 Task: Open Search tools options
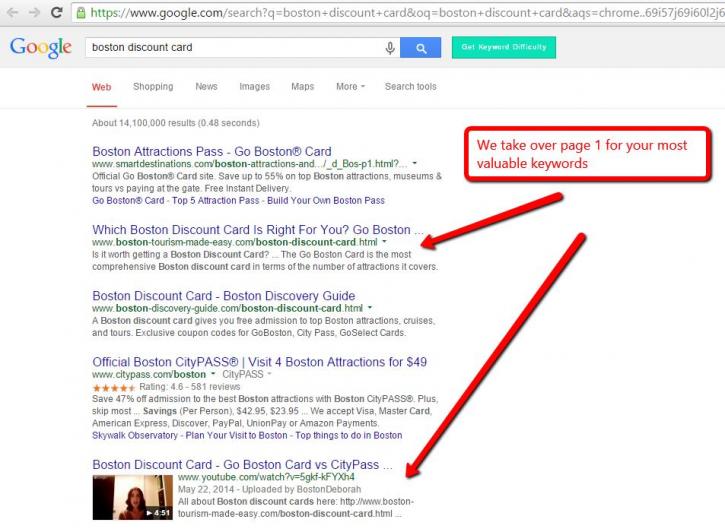(411, 86)
